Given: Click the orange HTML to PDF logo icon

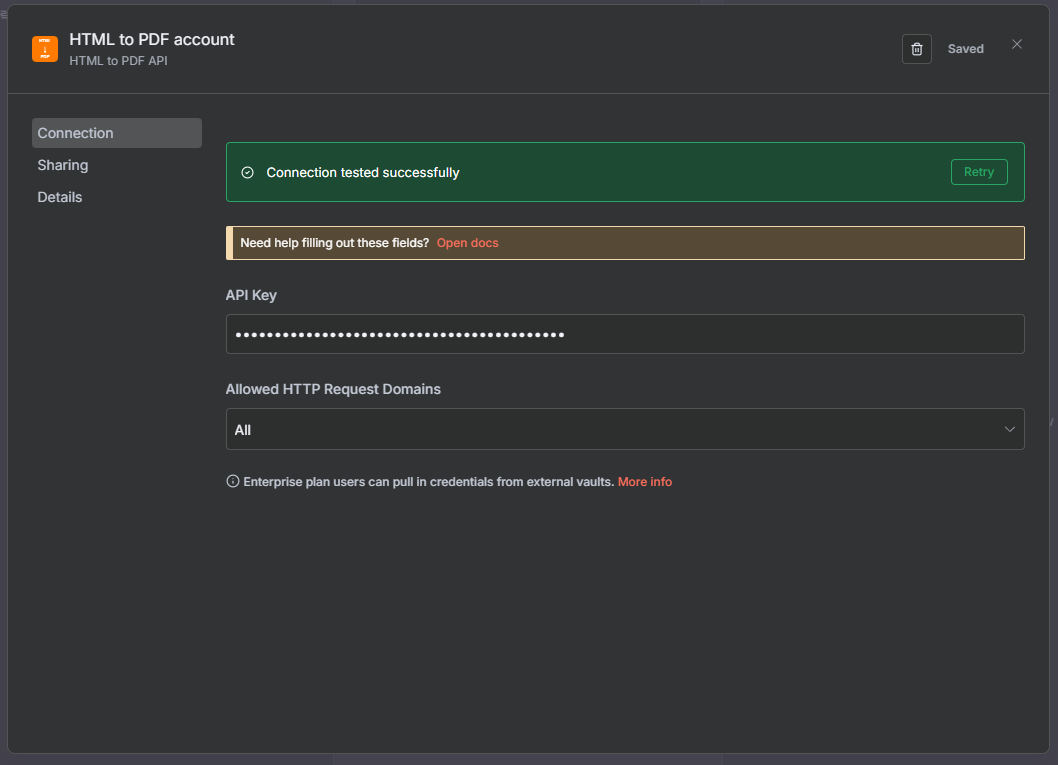Looking at the screenshot, I should pos(45,49).
